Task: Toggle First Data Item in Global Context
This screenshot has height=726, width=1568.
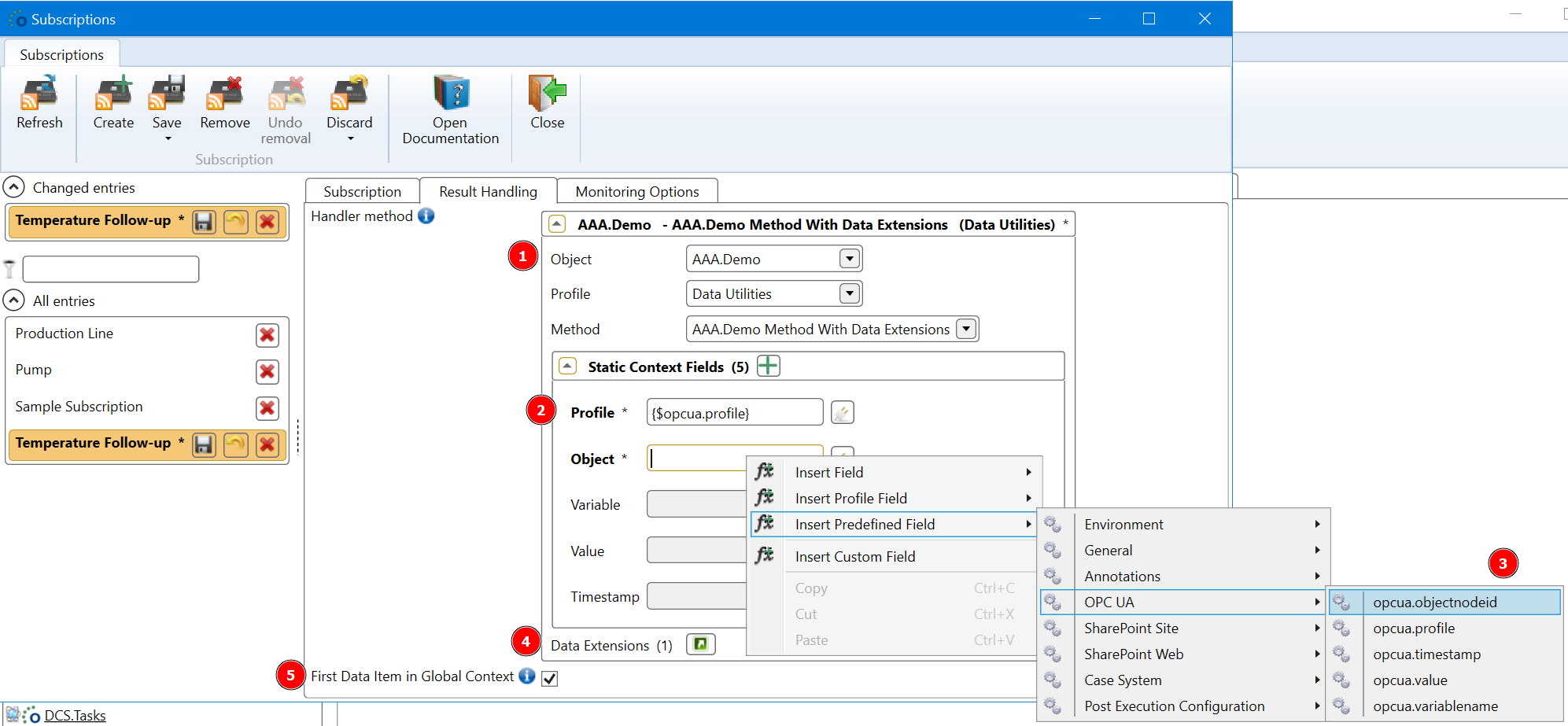Action: coord(550,679)
